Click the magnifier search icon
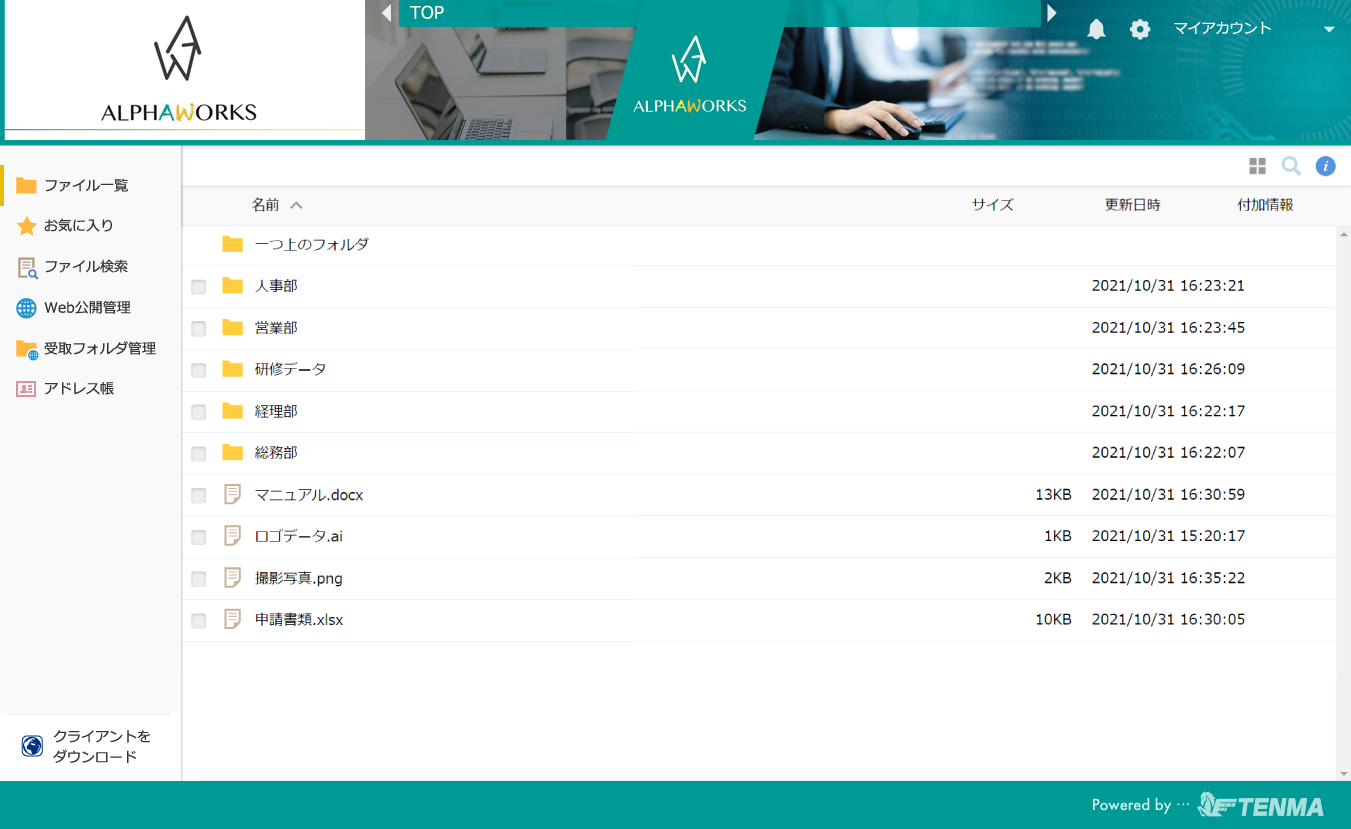The image size is (1351, 829). pos(1291,166)
